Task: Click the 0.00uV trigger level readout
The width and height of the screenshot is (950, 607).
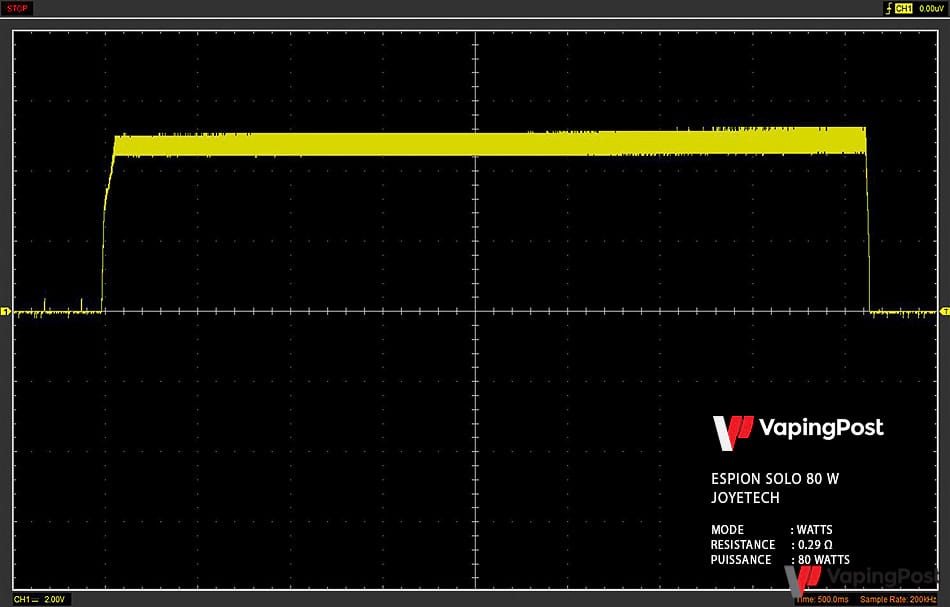Action: pyautogui.click(x=931, y=8)
